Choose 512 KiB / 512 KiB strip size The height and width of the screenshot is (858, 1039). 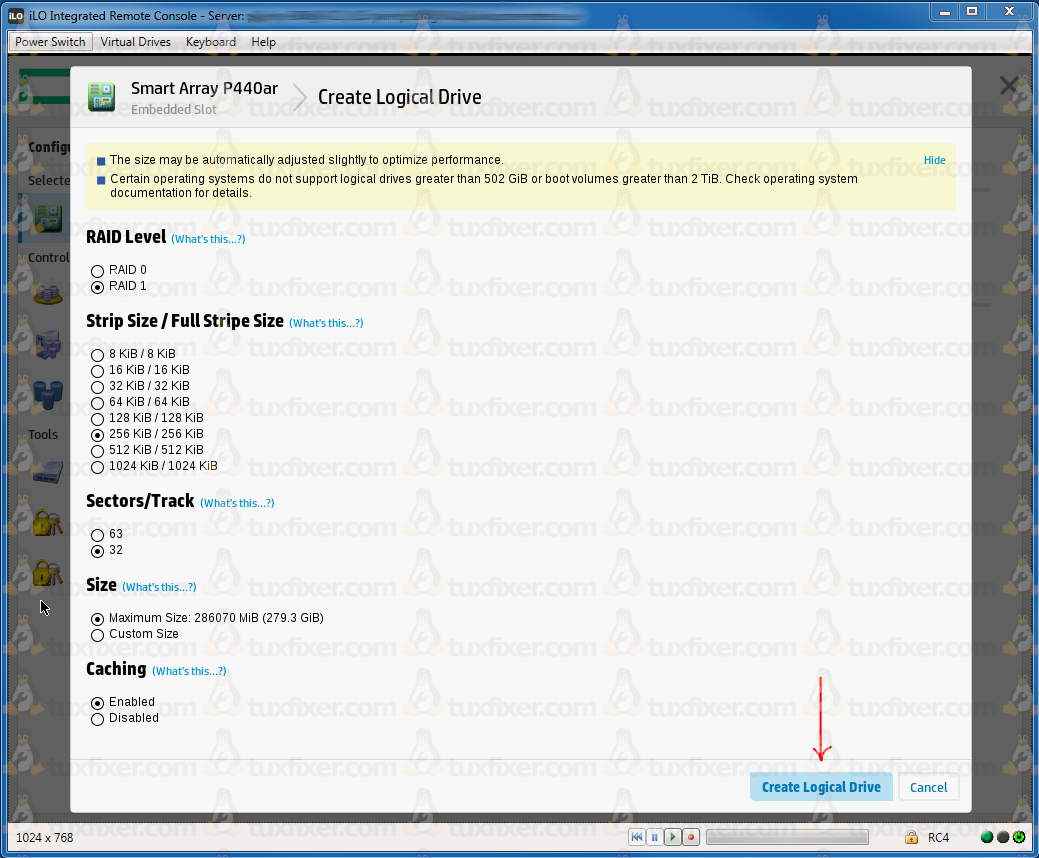pos(97,451)
